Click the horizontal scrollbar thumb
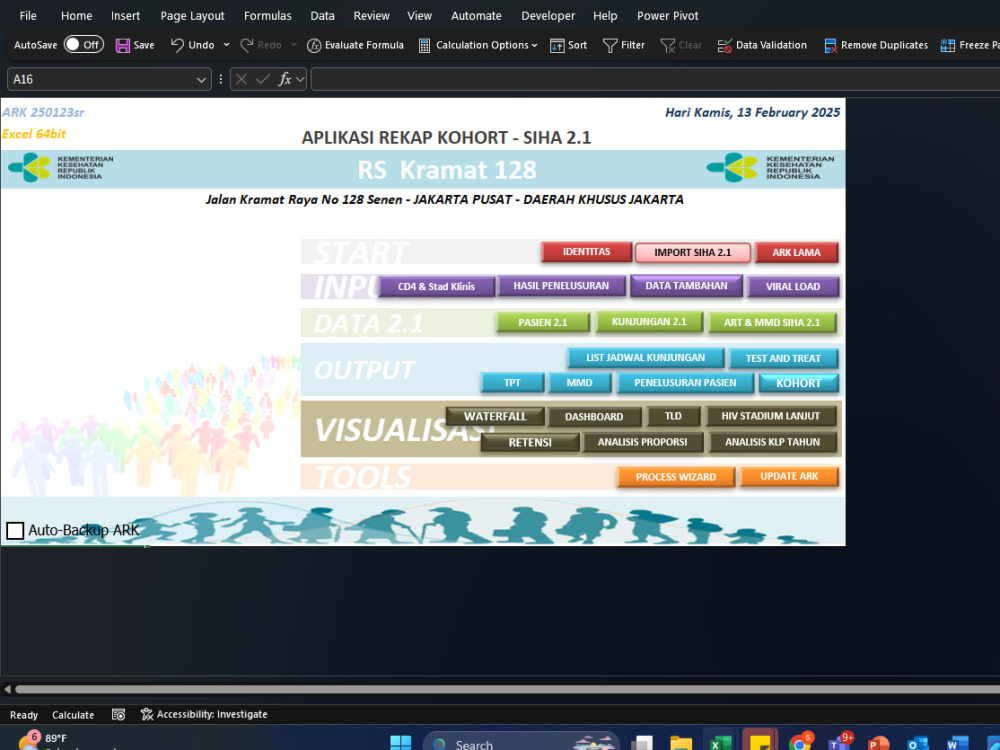The height and width of the screenshot is (750, 1000). point(507,689)
